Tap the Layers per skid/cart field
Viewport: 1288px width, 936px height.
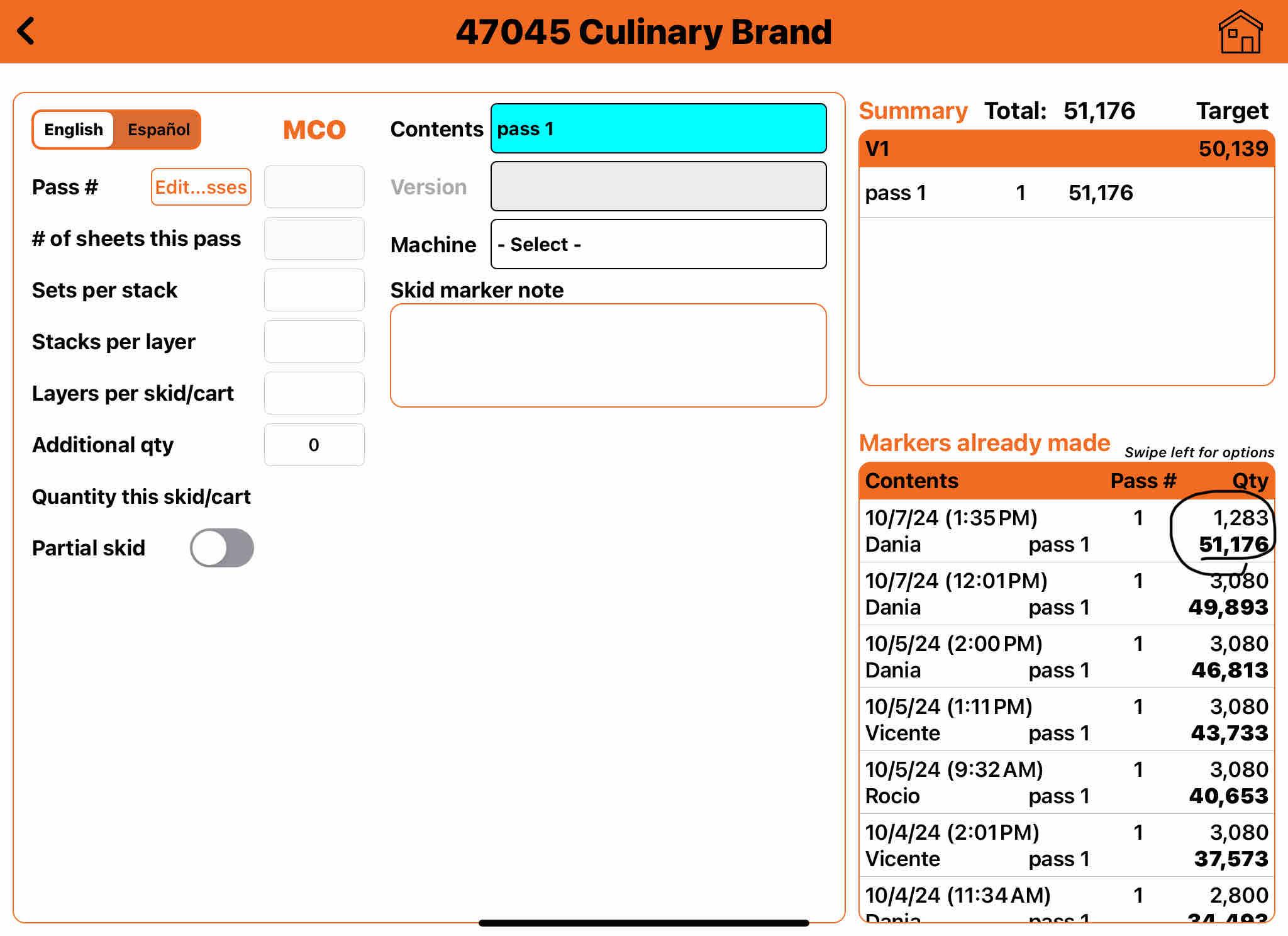coord(314,393)
